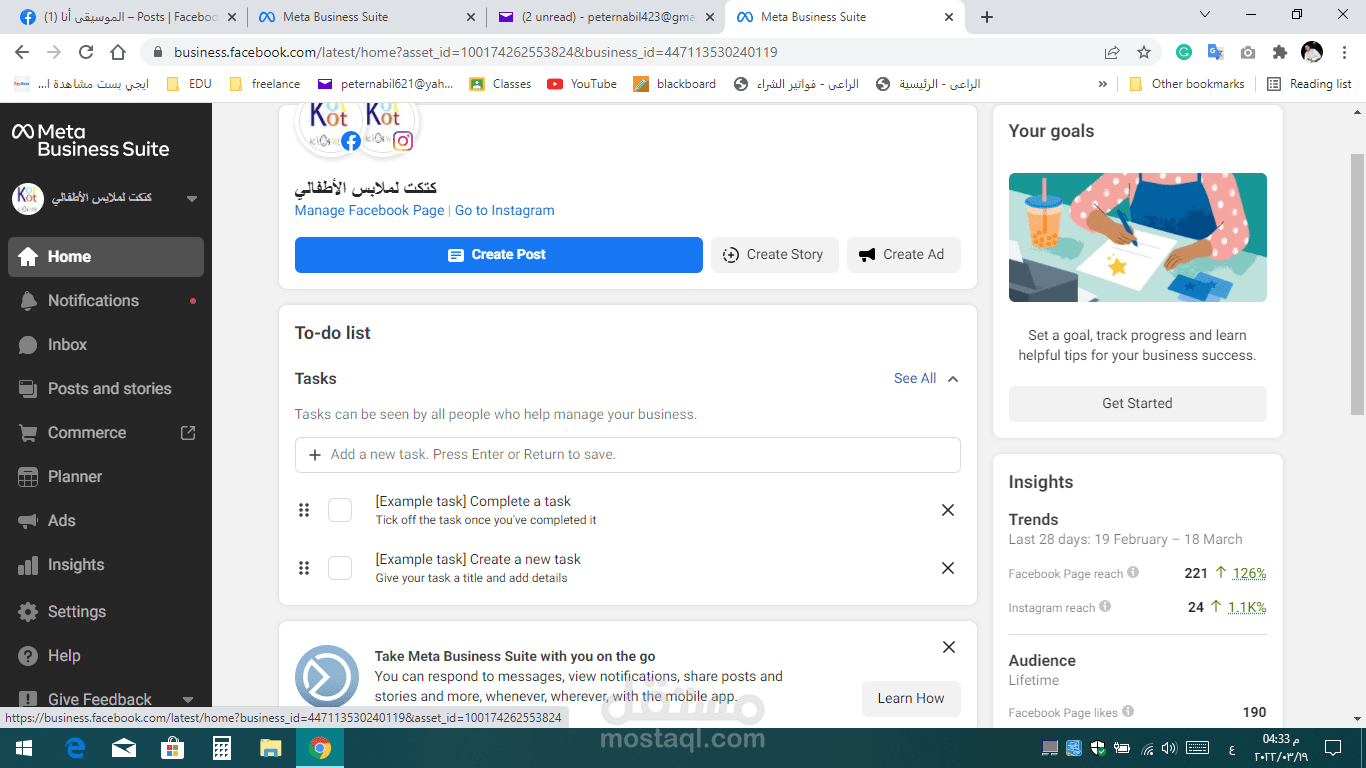Remove the Complete a task example

tap(948, 510)
